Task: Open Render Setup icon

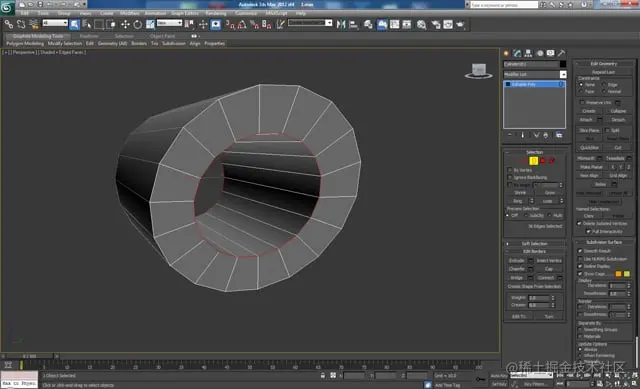Action: tap(436, 24)
